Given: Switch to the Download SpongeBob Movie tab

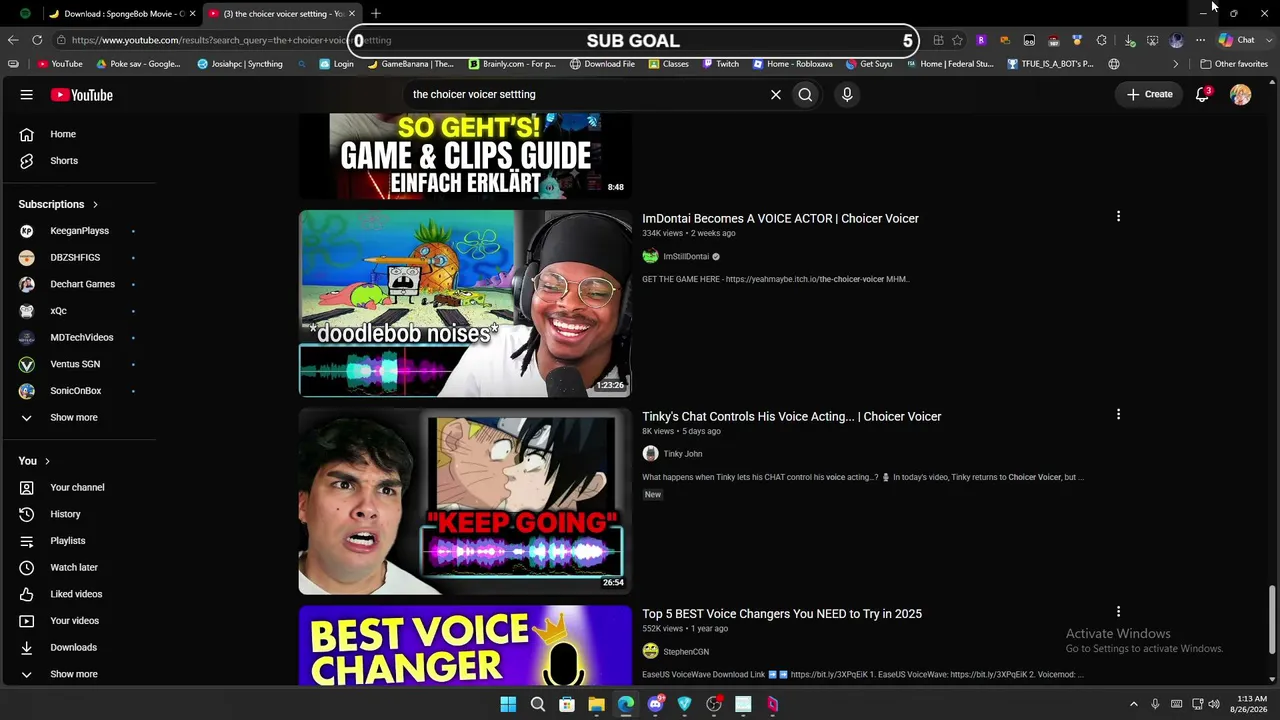Looking at the screenshot, I should 121,13.
